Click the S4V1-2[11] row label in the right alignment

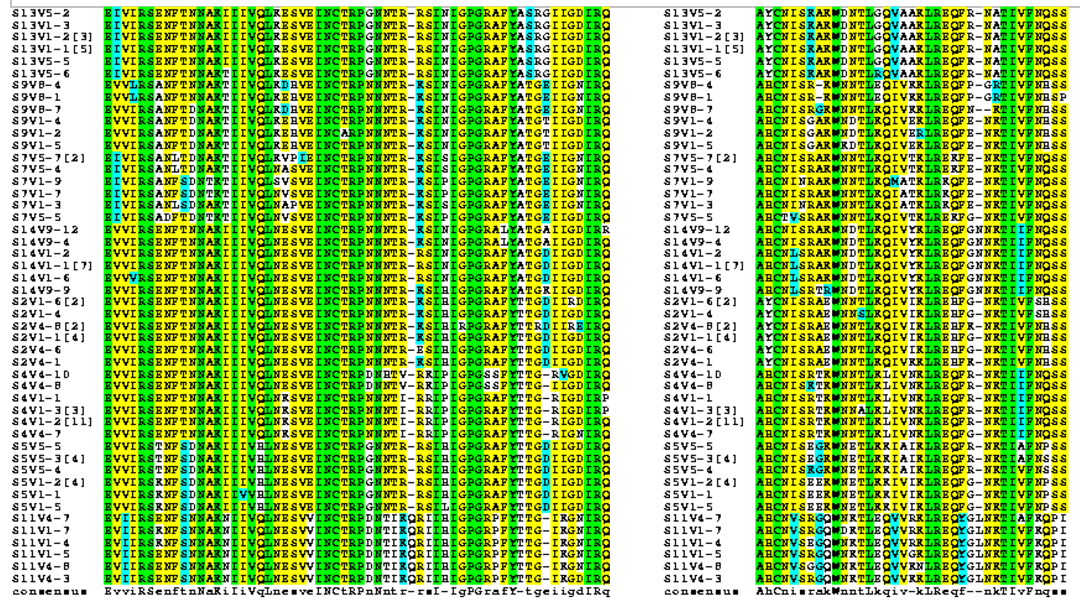click(x=697, y=422)
